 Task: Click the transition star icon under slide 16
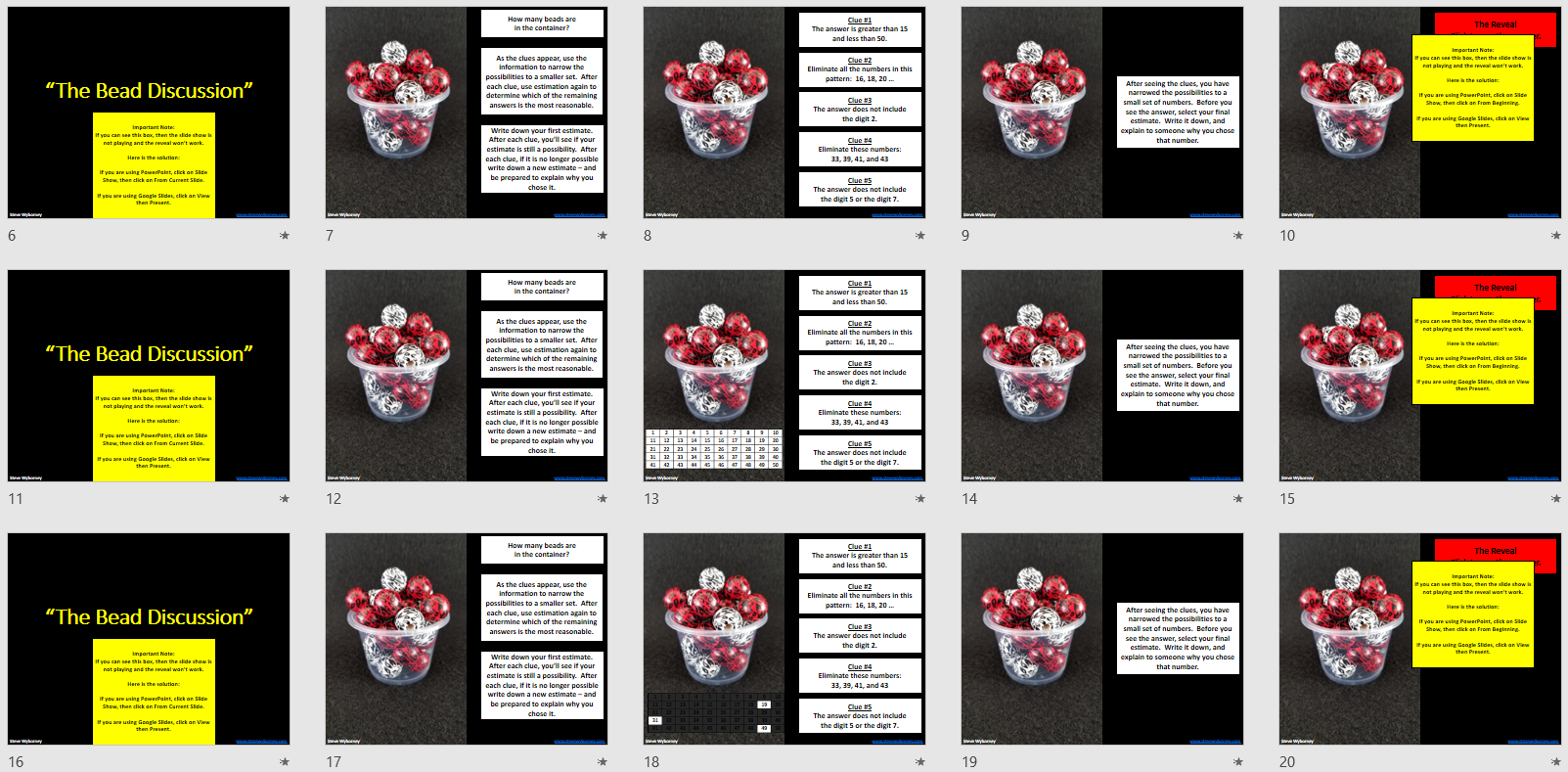point(285,762)
